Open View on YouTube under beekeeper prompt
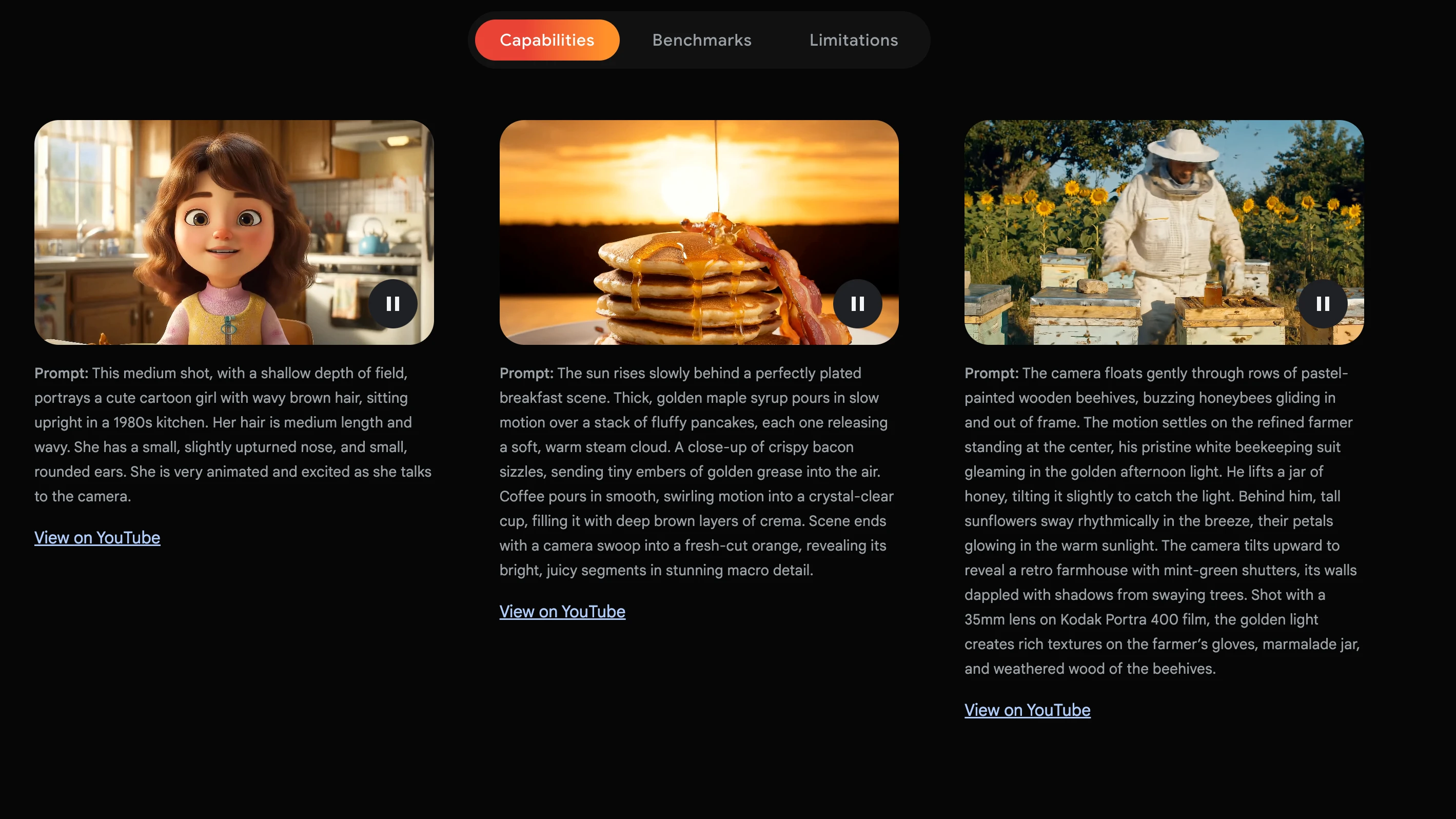Screen dimensions: 1456x819 pos(1027,710)
